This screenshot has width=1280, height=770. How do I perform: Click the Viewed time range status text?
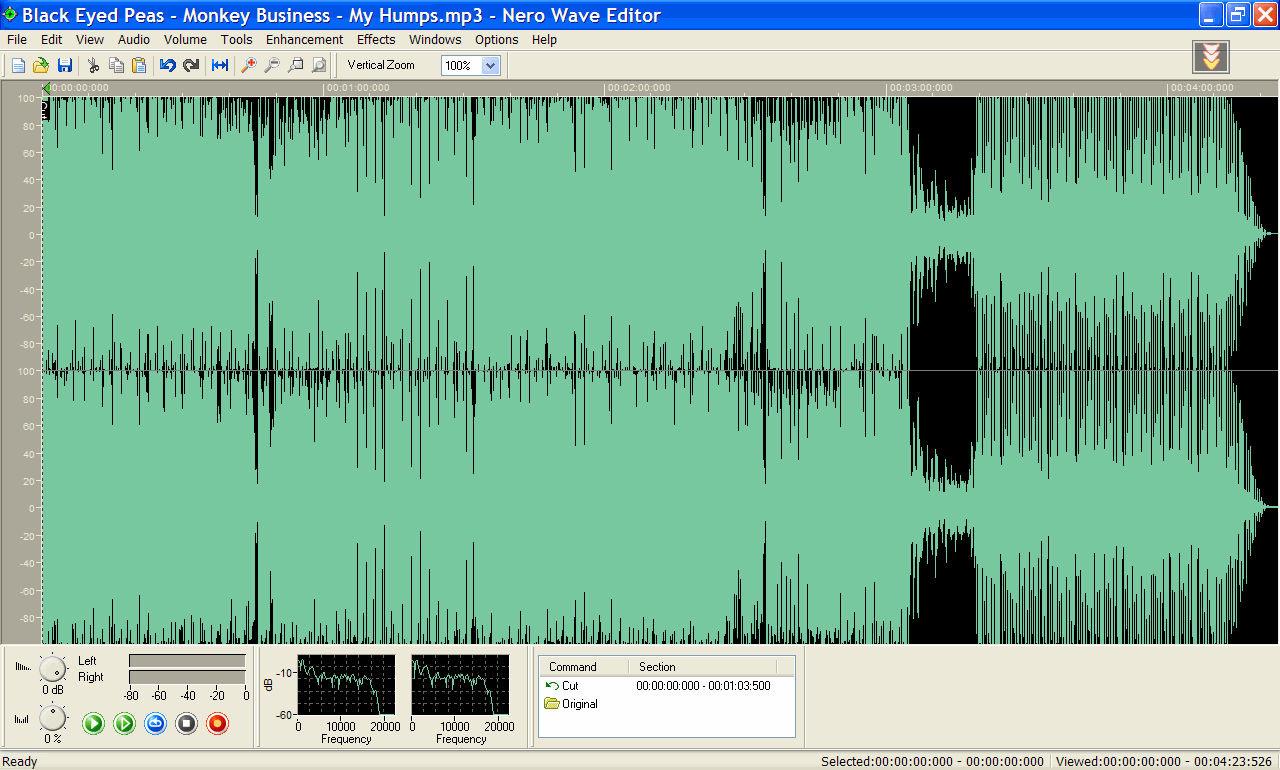1162,762
